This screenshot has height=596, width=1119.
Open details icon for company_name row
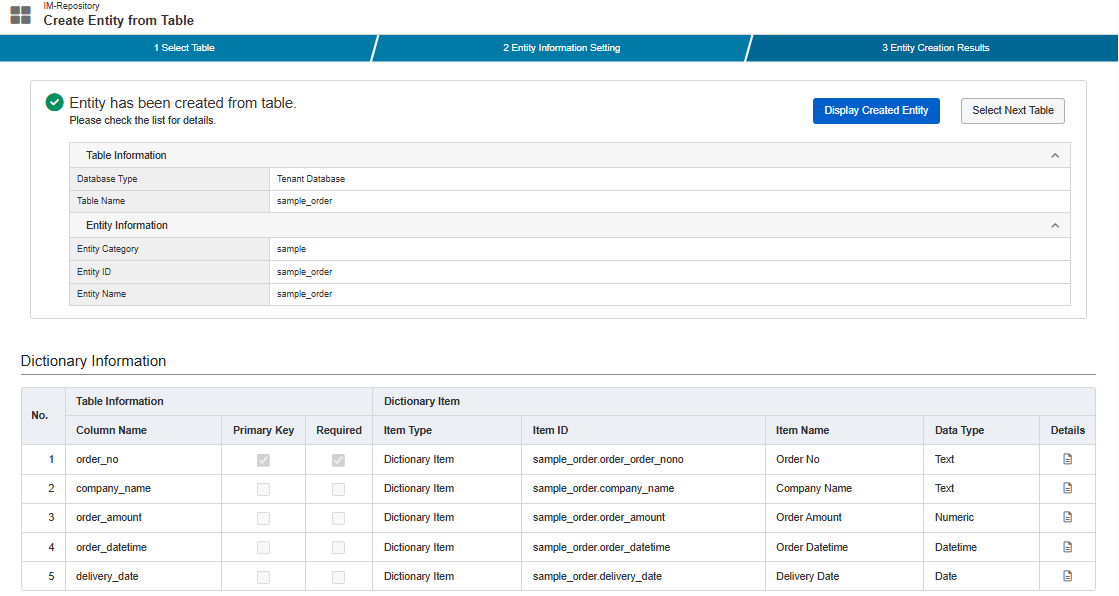1068,488
